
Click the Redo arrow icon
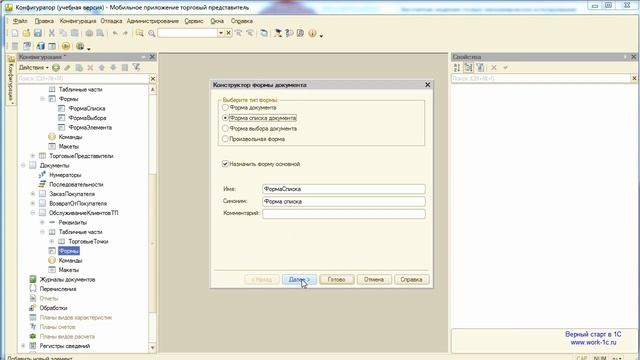click(x=125, y=33)
